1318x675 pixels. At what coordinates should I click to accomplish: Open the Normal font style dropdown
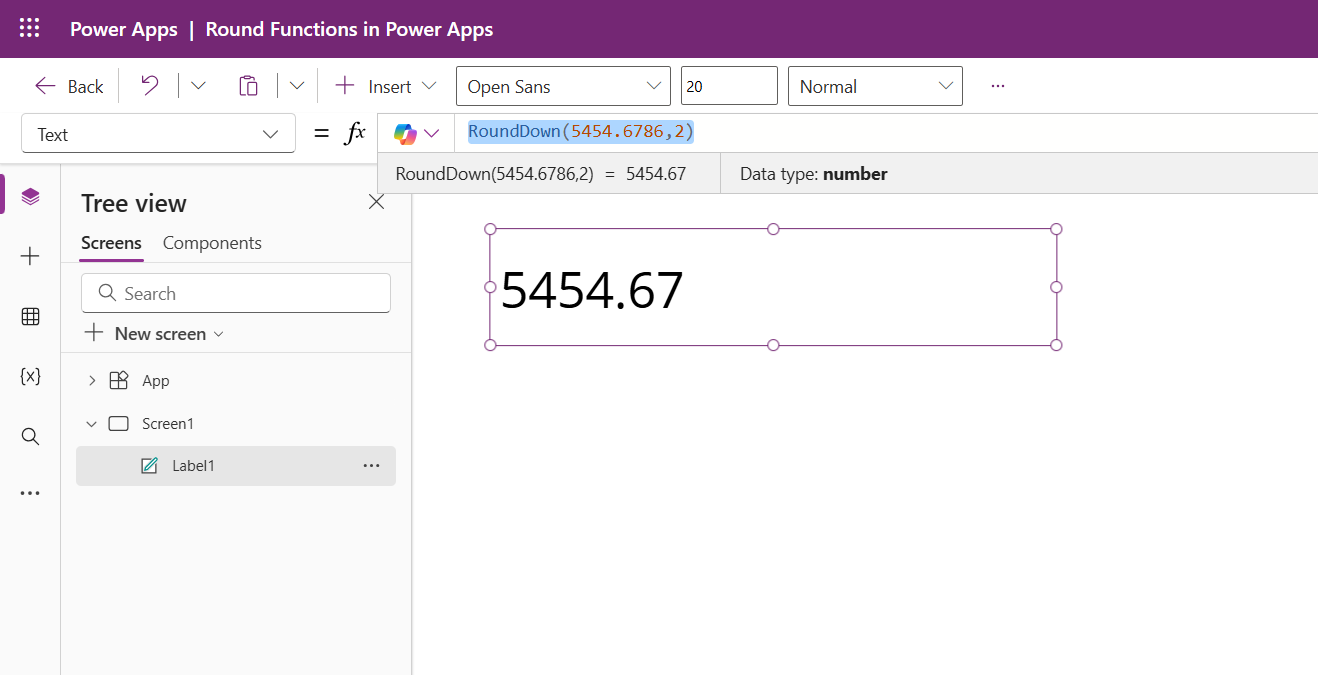tap(874, 86)
